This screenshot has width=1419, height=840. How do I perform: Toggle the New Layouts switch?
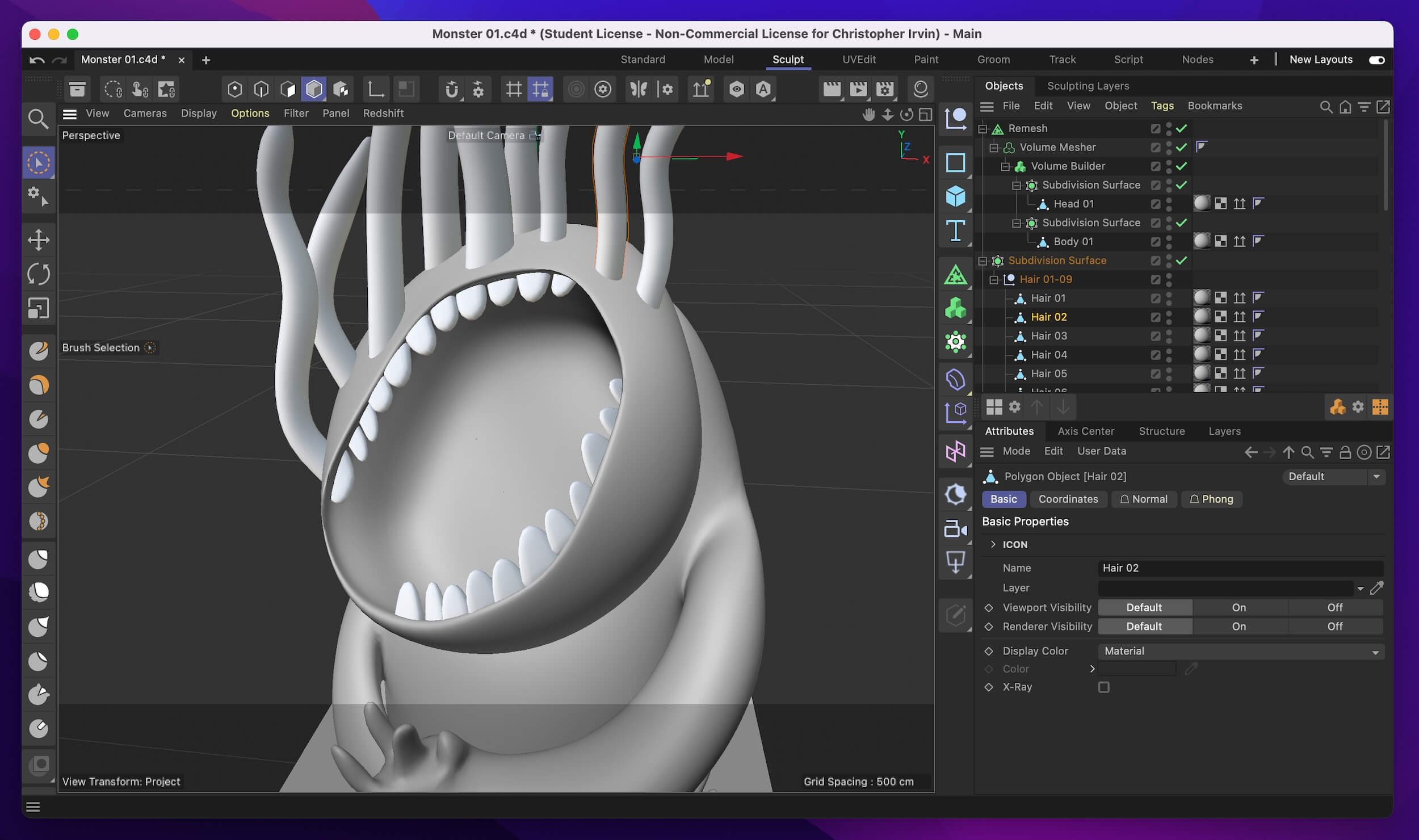point(1377,60)
